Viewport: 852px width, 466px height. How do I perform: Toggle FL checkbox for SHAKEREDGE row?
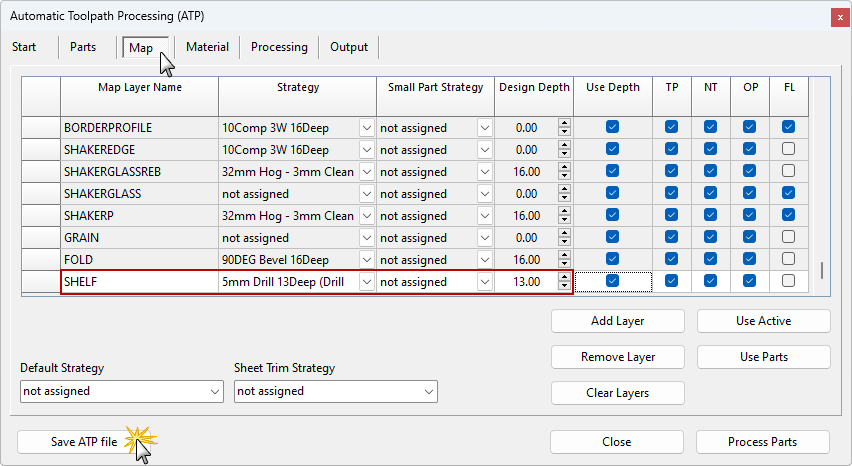pos(789,150)
